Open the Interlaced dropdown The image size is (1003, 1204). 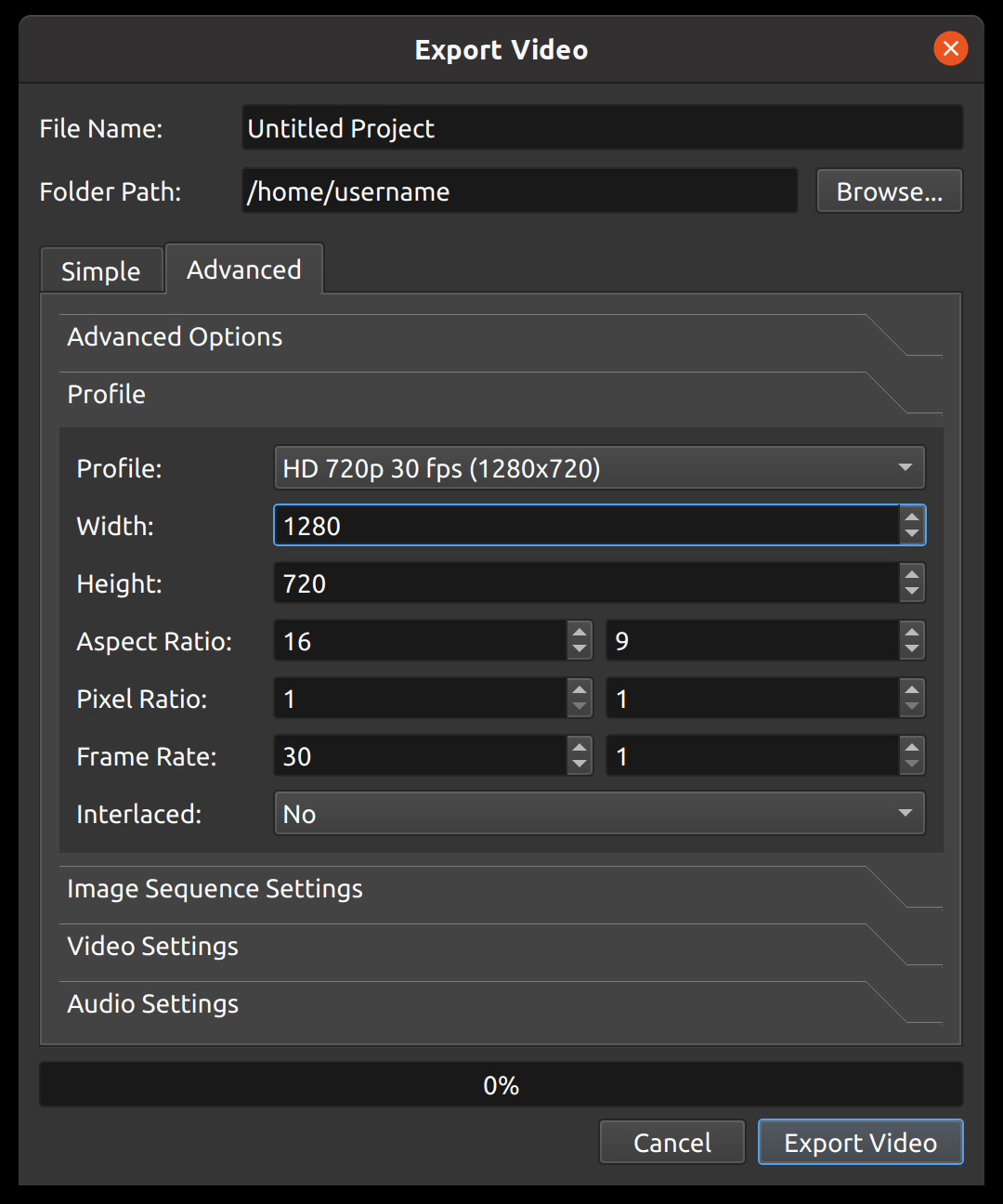coord(599,813)
